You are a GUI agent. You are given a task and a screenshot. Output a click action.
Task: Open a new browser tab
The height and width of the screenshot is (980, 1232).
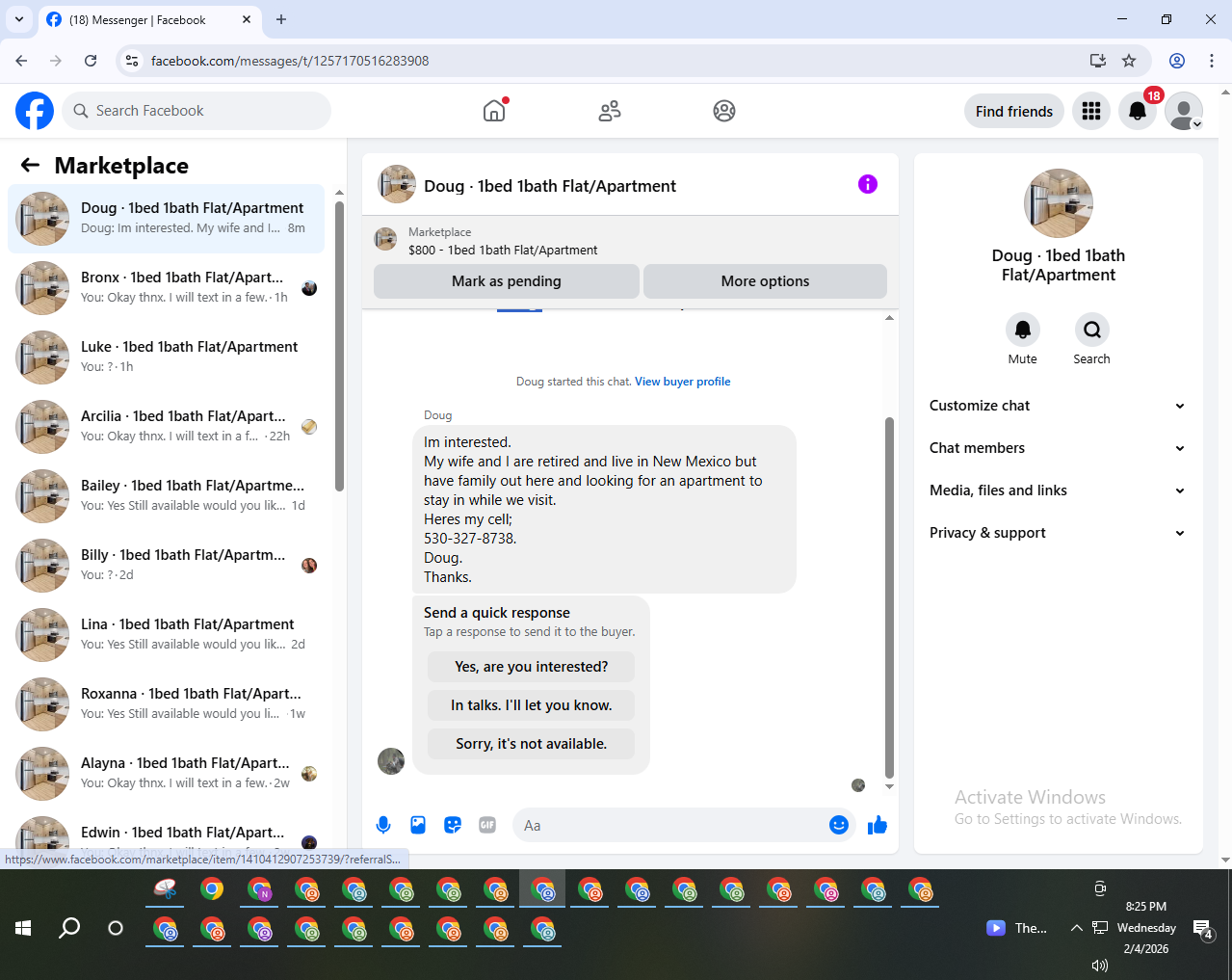tap(281, 19)
